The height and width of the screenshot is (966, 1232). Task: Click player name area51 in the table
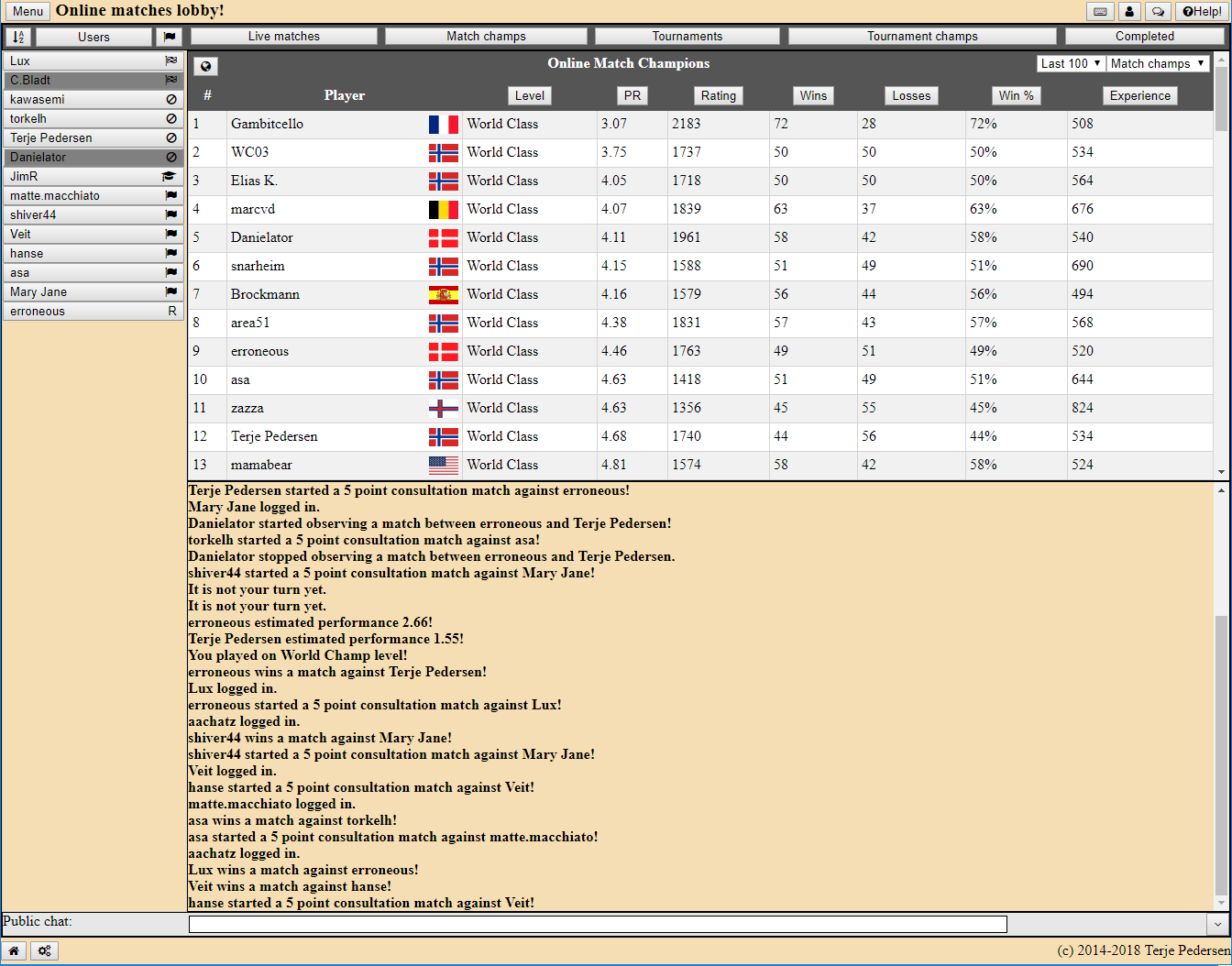point(250,323)
